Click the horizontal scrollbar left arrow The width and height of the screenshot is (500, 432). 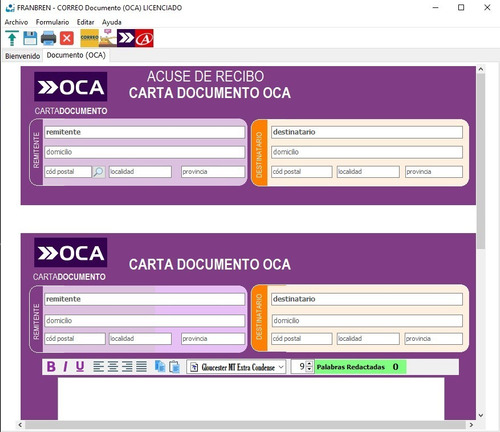point(20,425)
